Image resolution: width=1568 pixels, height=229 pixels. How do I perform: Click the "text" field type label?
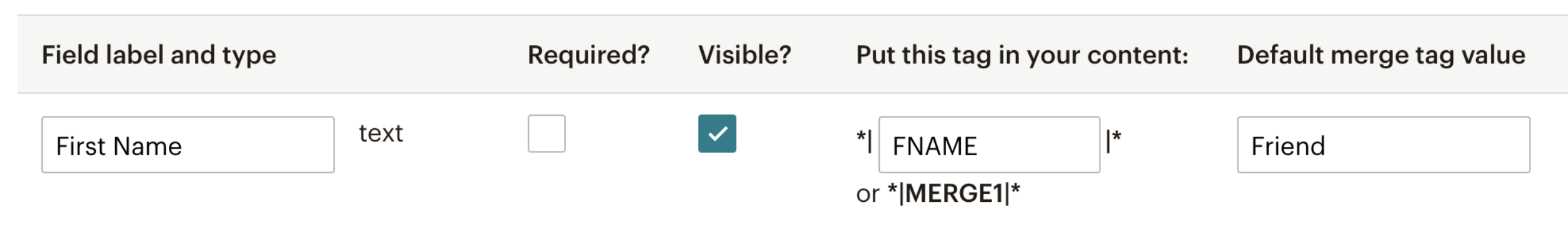381,133
